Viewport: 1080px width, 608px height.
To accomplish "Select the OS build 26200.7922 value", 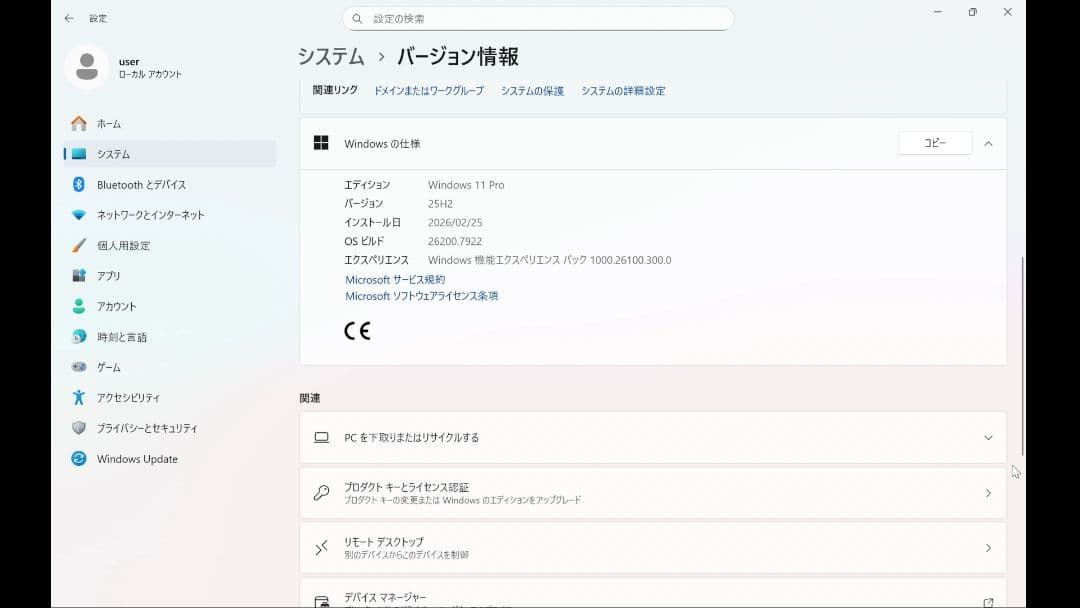I will pyautogui.click(x=455, y=242).
